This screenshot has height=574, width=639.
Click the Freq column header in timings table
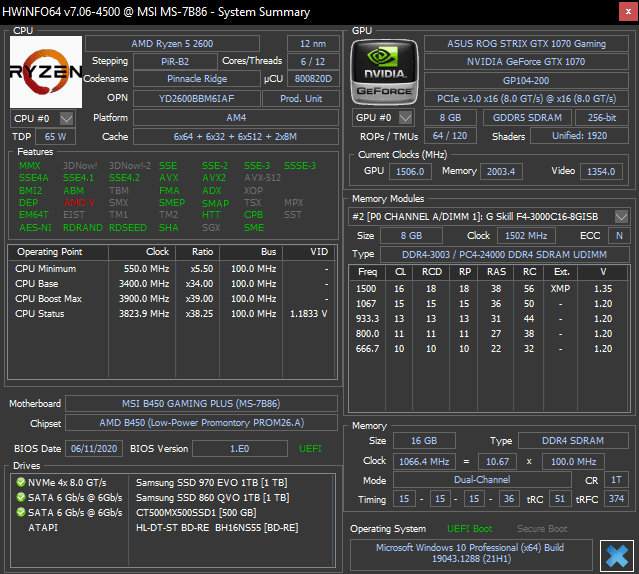point(367,272)
